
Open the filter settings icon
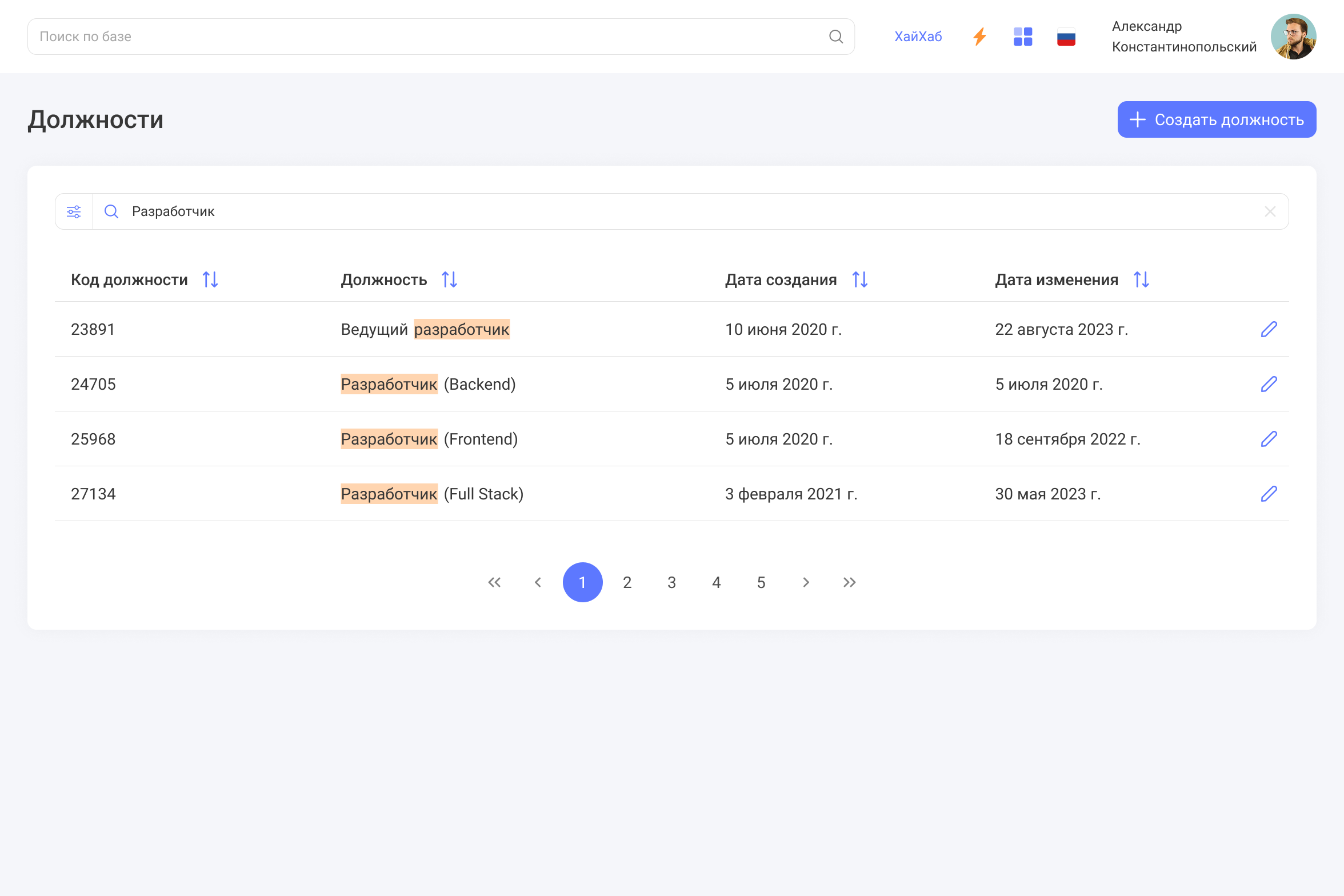pyautogui.click(x=74, y=212)
